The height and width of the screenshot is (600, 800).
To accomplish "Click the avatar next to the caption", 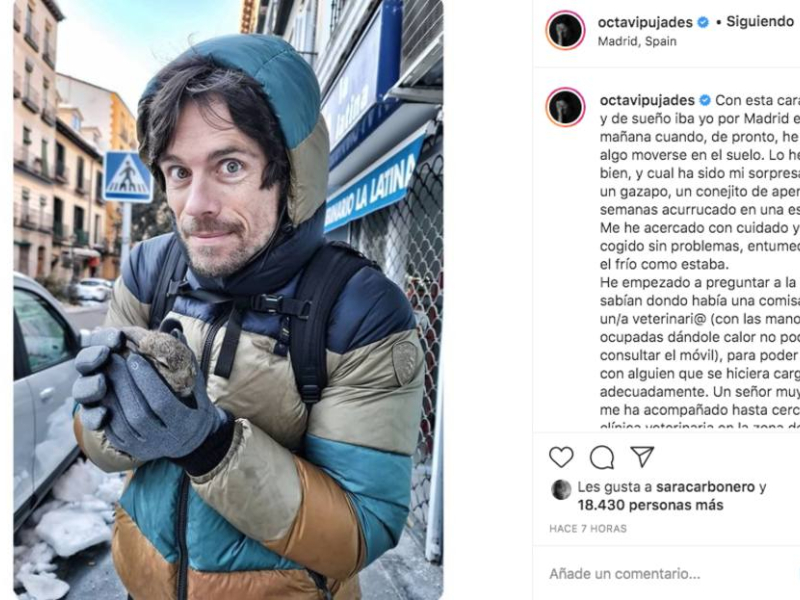I will point(565,107).
